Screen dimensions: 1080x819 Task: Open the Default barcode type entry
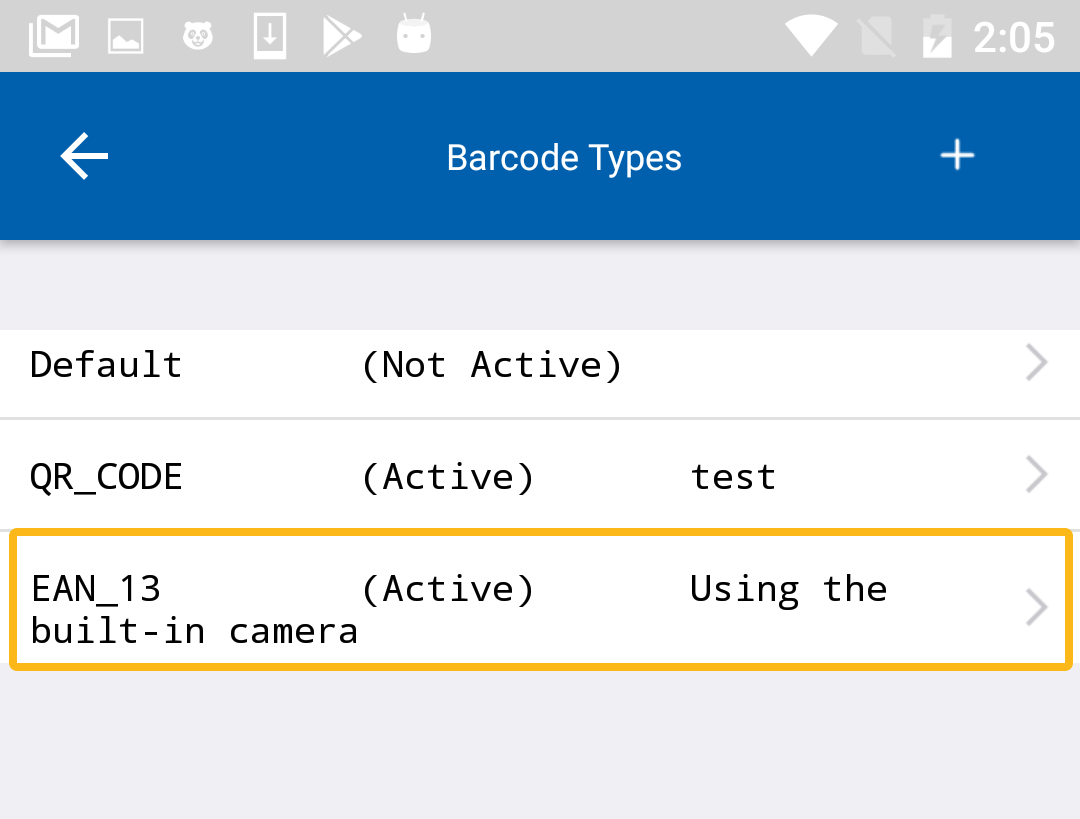pos(107,365)
